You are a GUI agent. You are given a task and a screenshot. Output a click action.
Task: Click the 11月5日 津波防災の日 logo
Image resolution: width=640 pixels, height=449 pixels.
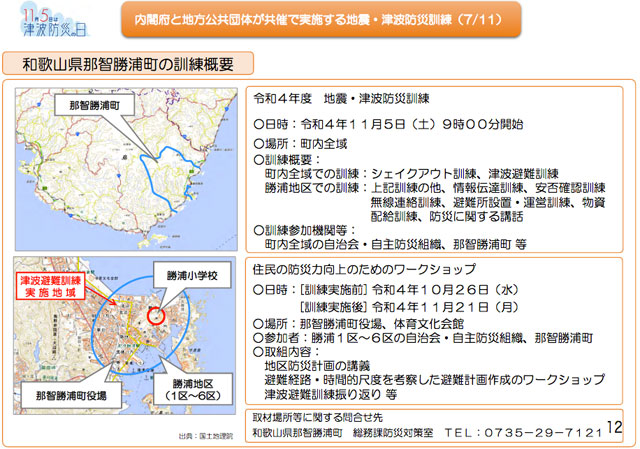click(x=55, y=21)
